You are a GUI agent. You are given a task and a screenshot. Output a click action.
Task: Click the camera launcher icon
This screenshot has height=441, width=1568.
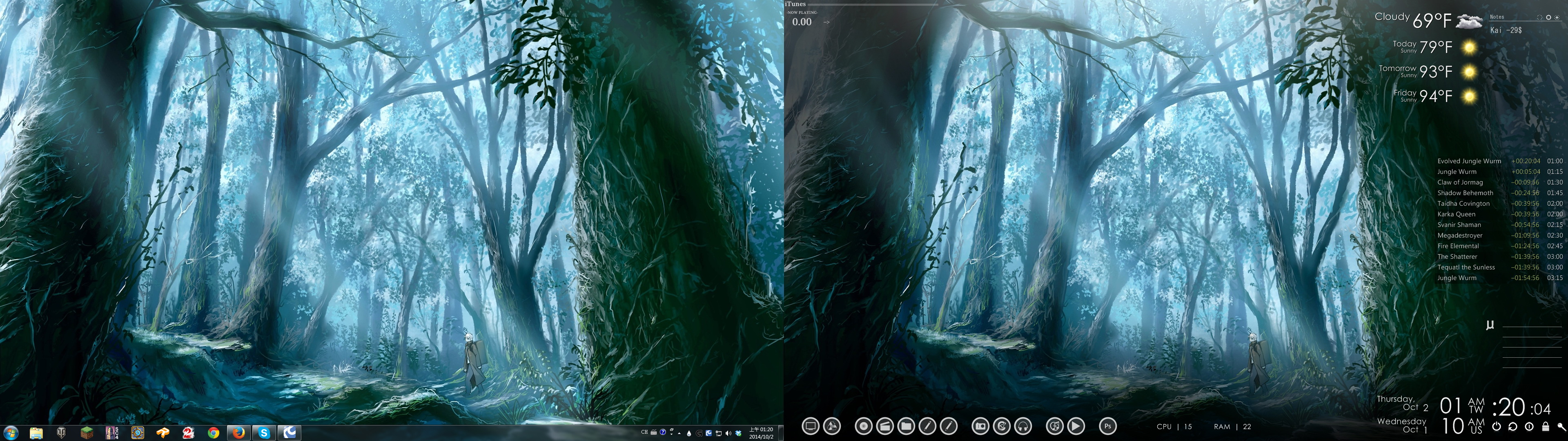click(980, 426)
